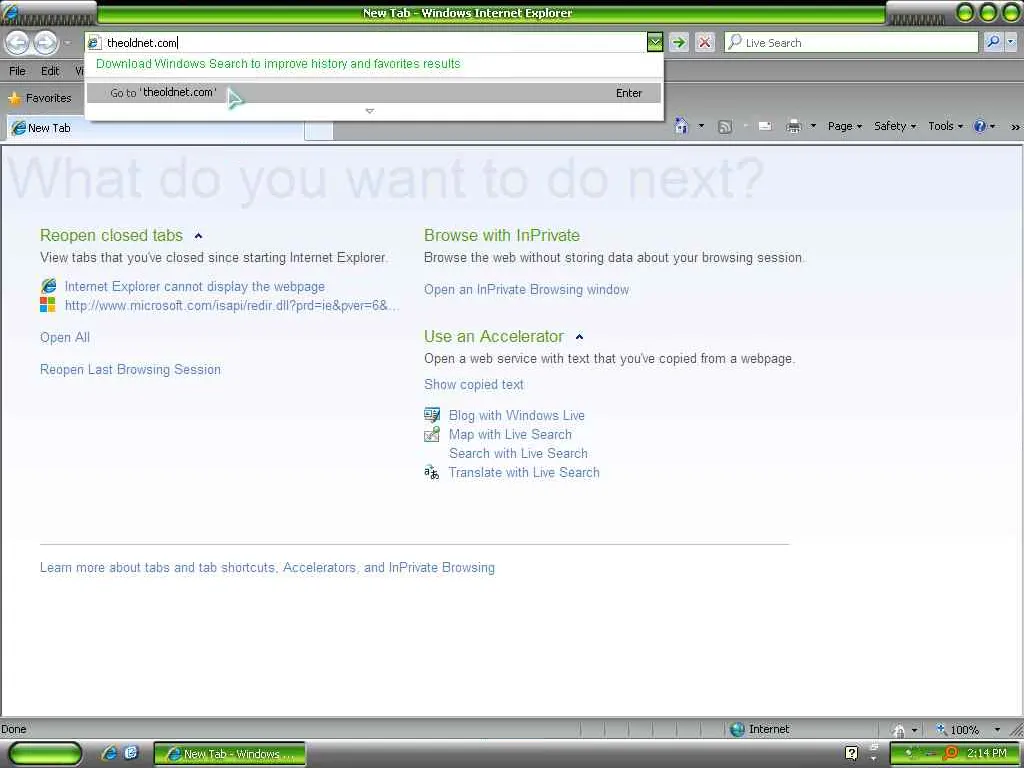Open the File menu
Viewport: 1024px width, 768px height.
(18, 71)
